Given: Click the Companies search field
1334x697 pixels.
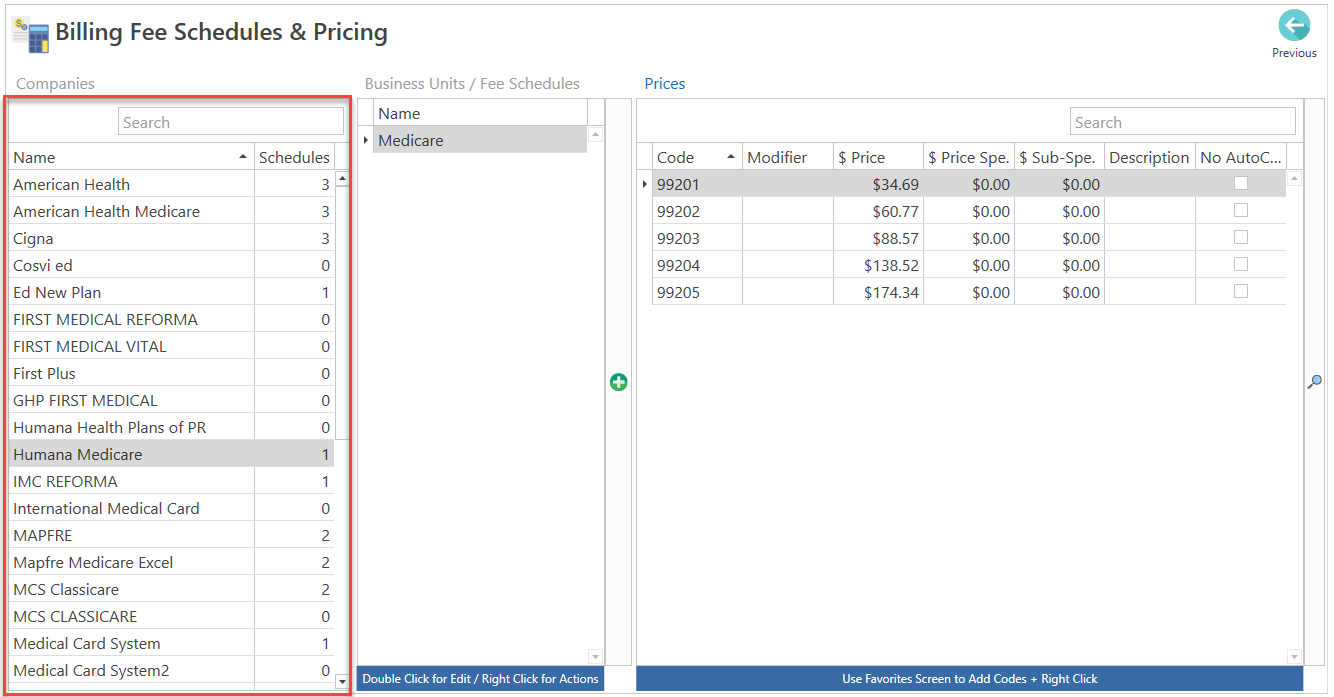Looking at the screenshot, I should [231, 122].
